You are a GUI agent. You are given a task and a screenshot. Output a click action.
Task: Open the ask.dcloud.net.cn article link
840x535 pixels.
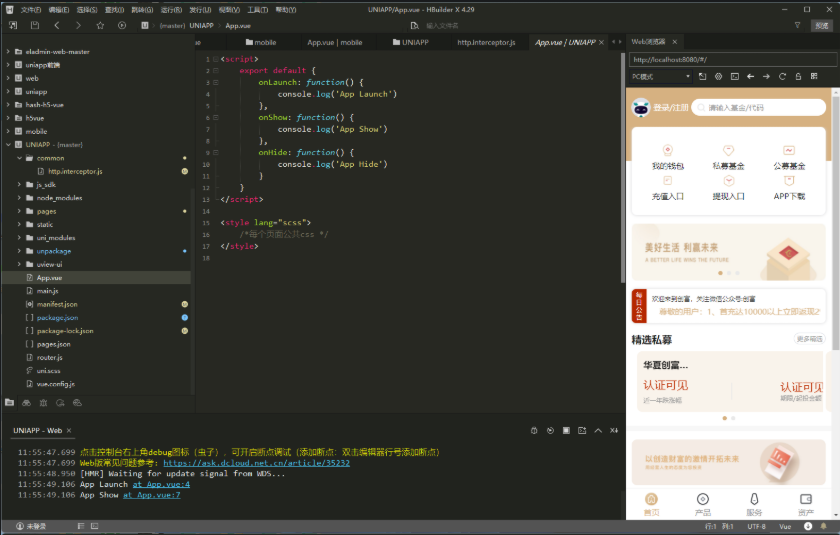(x=257, y=463)
